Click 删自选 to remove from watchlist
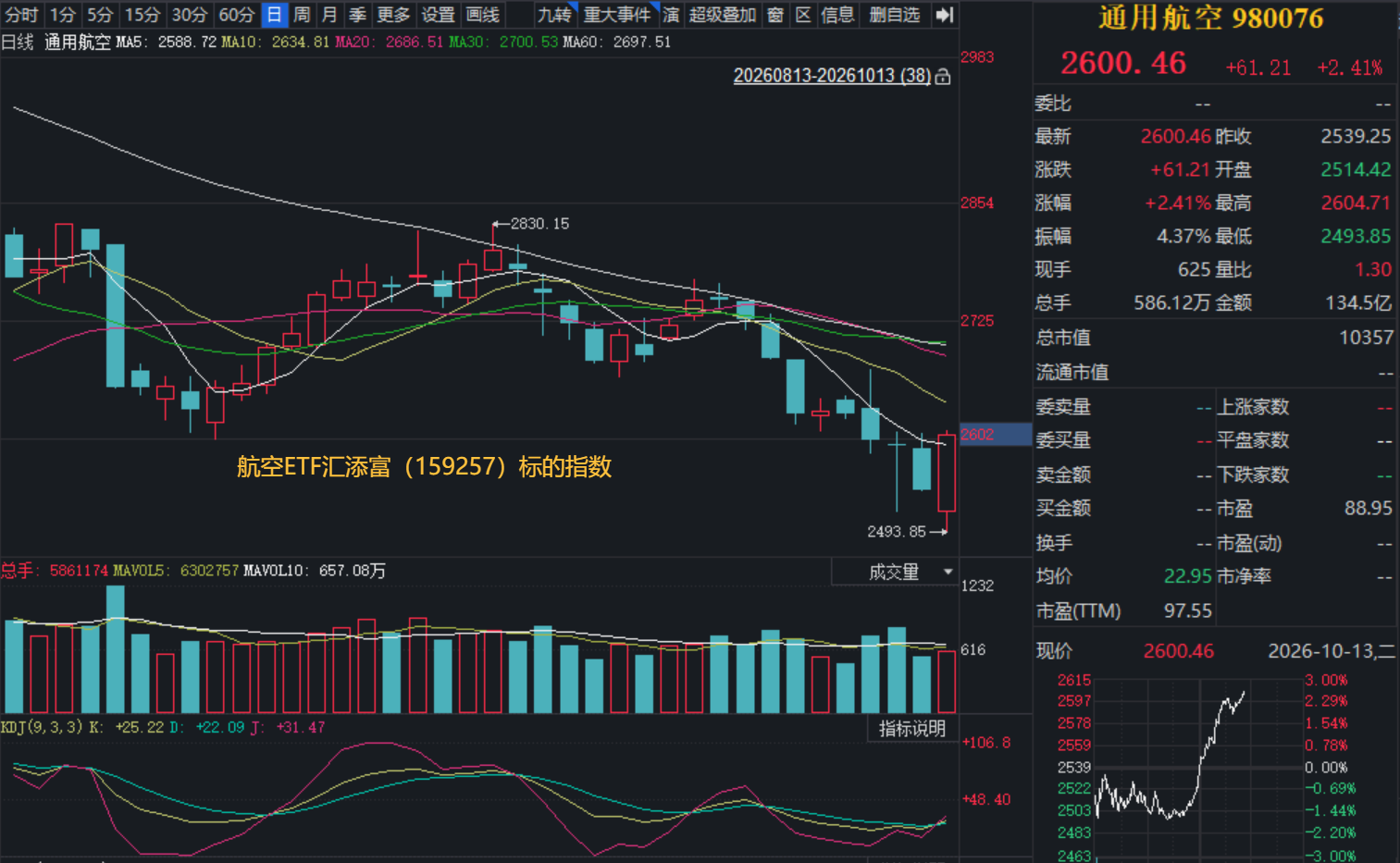This screenshot has width=1400, height=863. (895, 15)
